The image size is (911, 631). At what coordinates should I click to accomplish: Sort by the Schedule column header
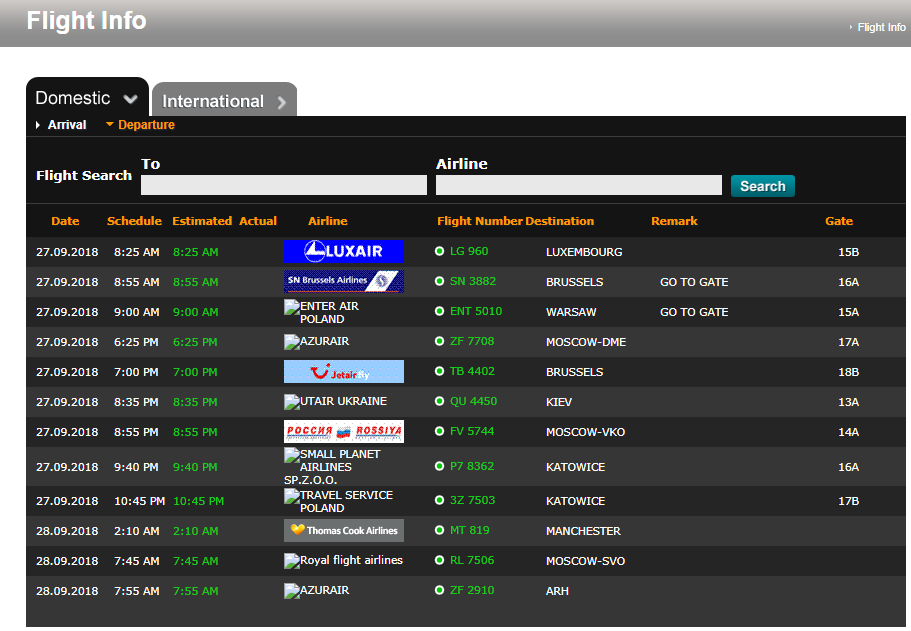point(134,221)
